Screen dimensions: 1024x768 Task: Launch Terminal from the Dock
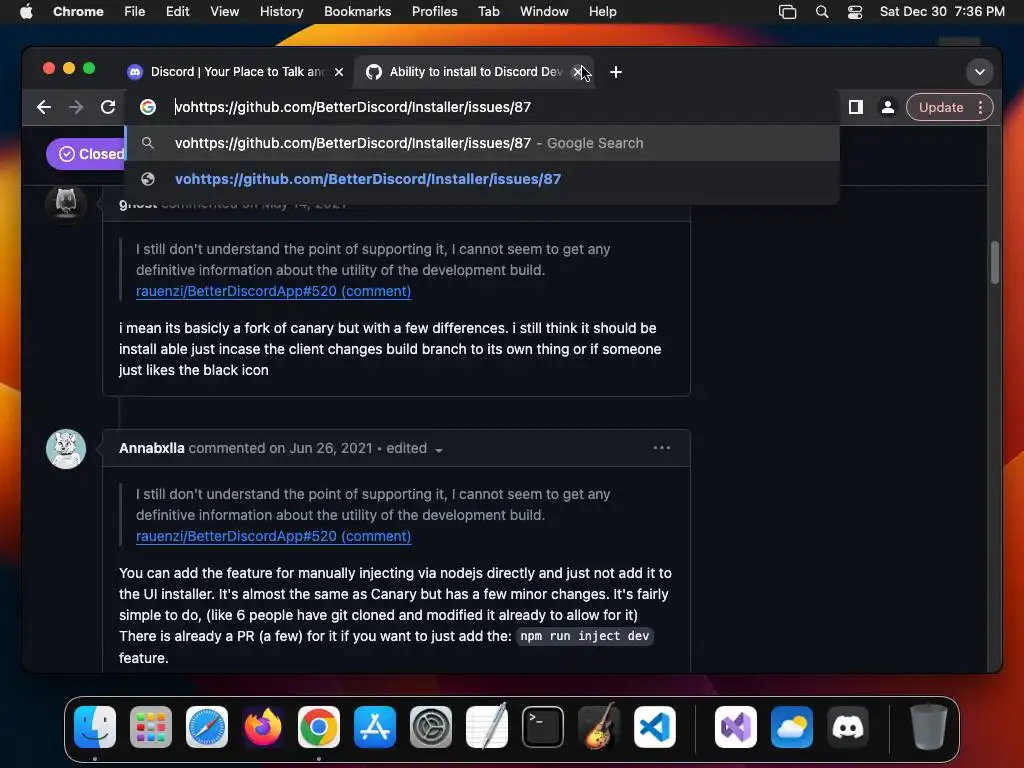543,727
